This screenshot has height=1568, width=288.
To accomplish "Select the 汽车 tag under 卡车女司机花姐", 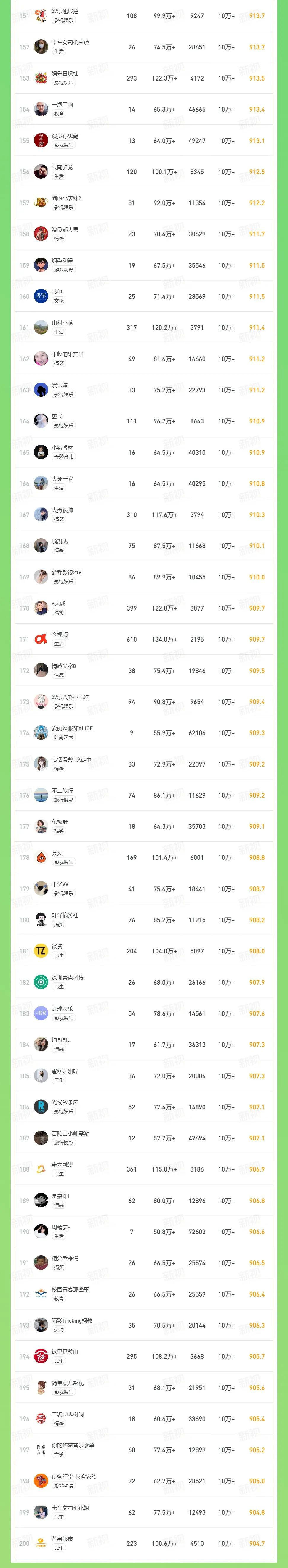I will point(58,1517).
